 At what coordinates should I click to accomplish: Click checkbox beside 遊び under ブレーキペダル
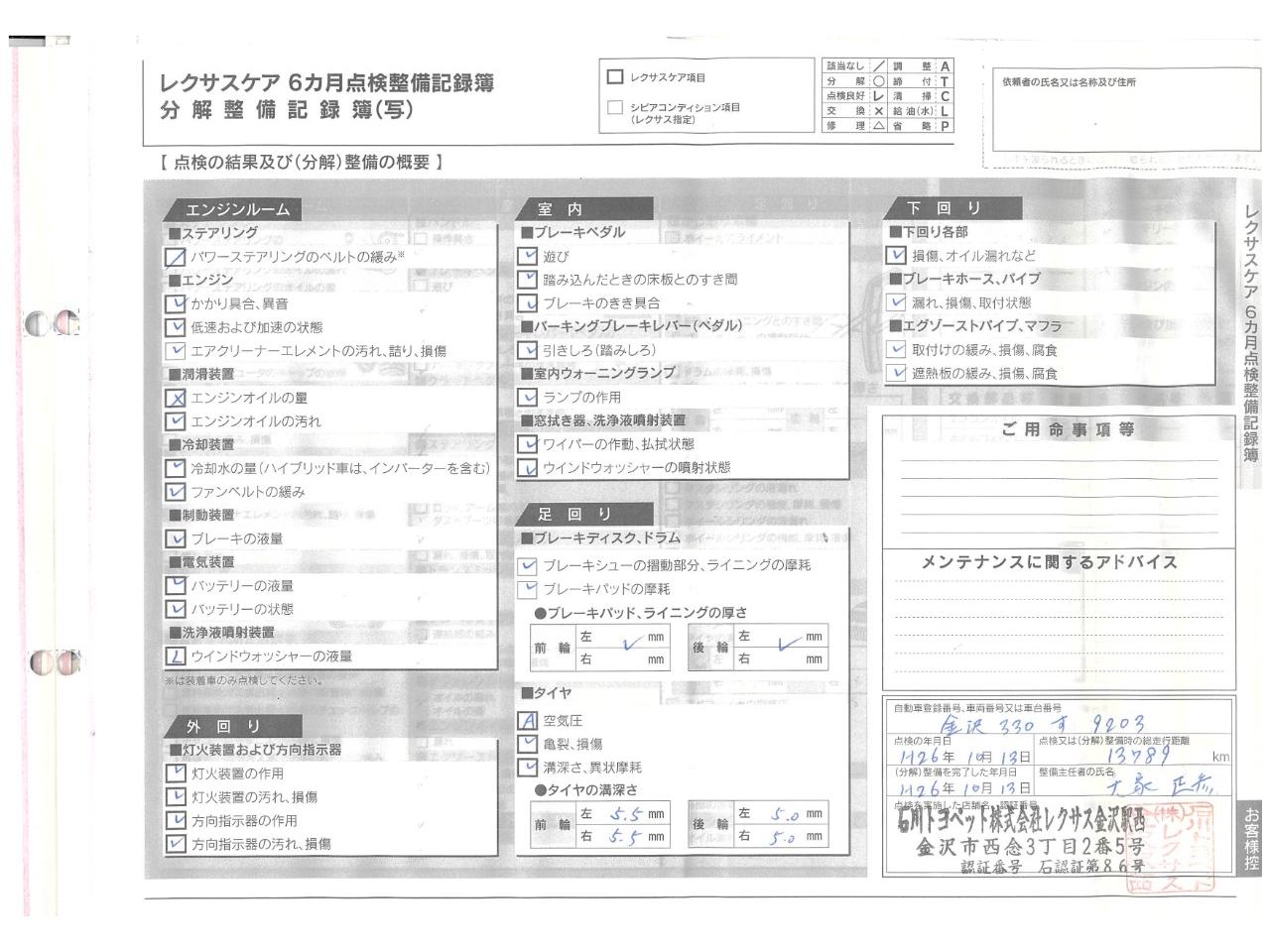[x=528, y=256]
